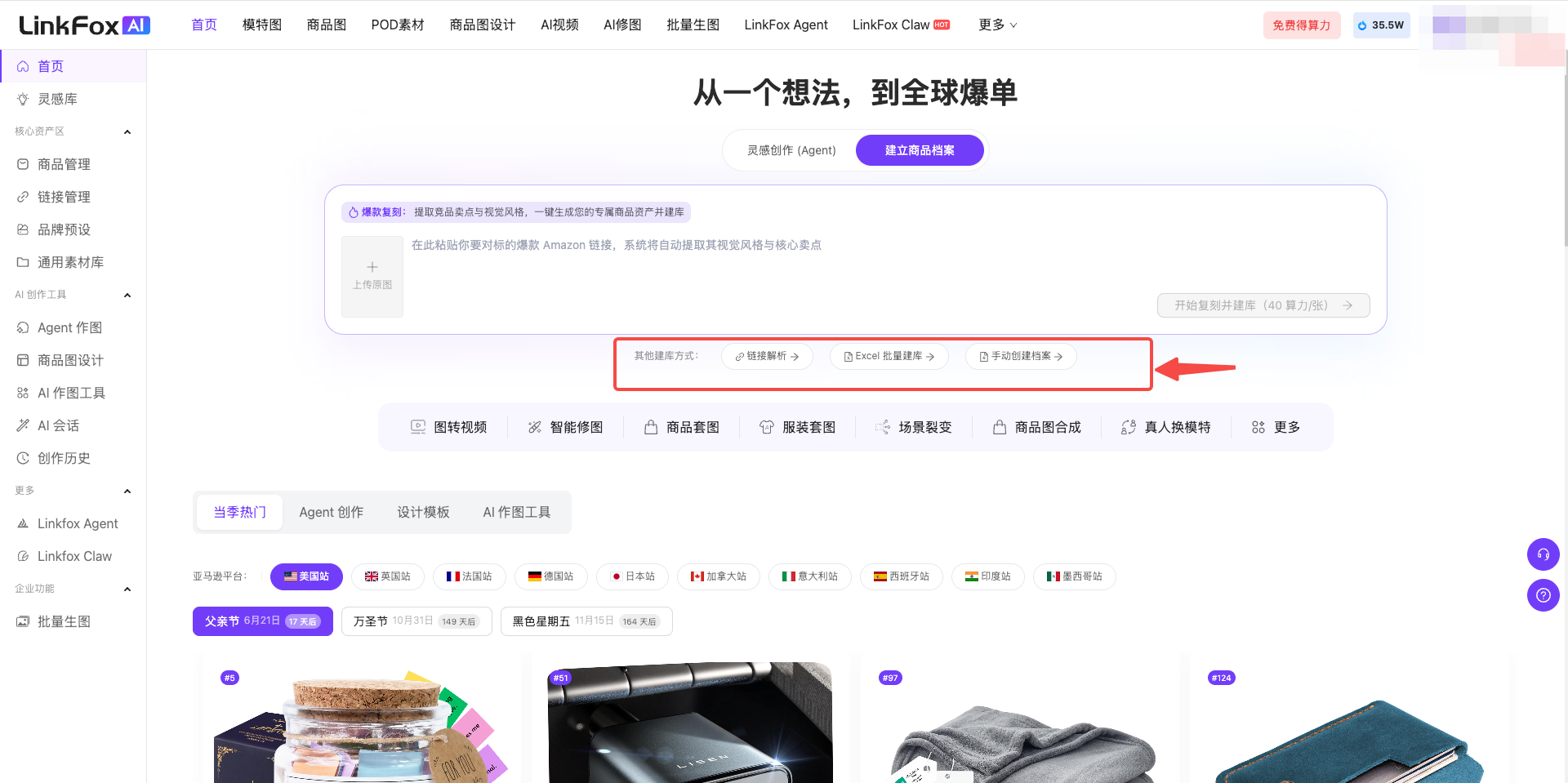1568x783 pixels.
Task: Click the 场景裂变 tool icon
Action: click(x=883, y=427)
